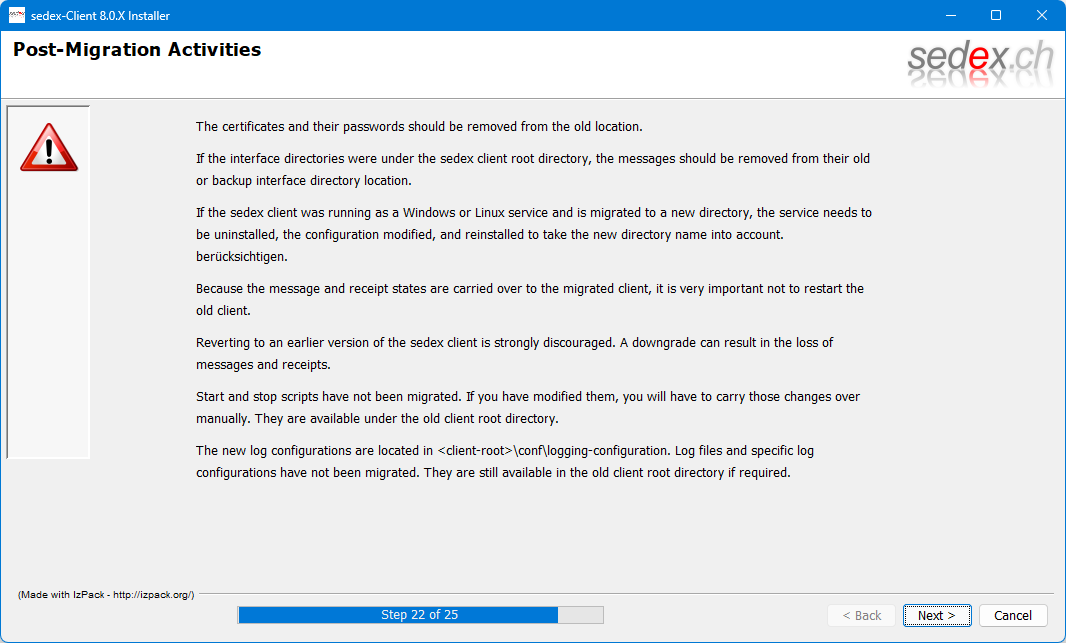
Task: Click the Post-Migration Activities heading
Action: coord(137,50)
